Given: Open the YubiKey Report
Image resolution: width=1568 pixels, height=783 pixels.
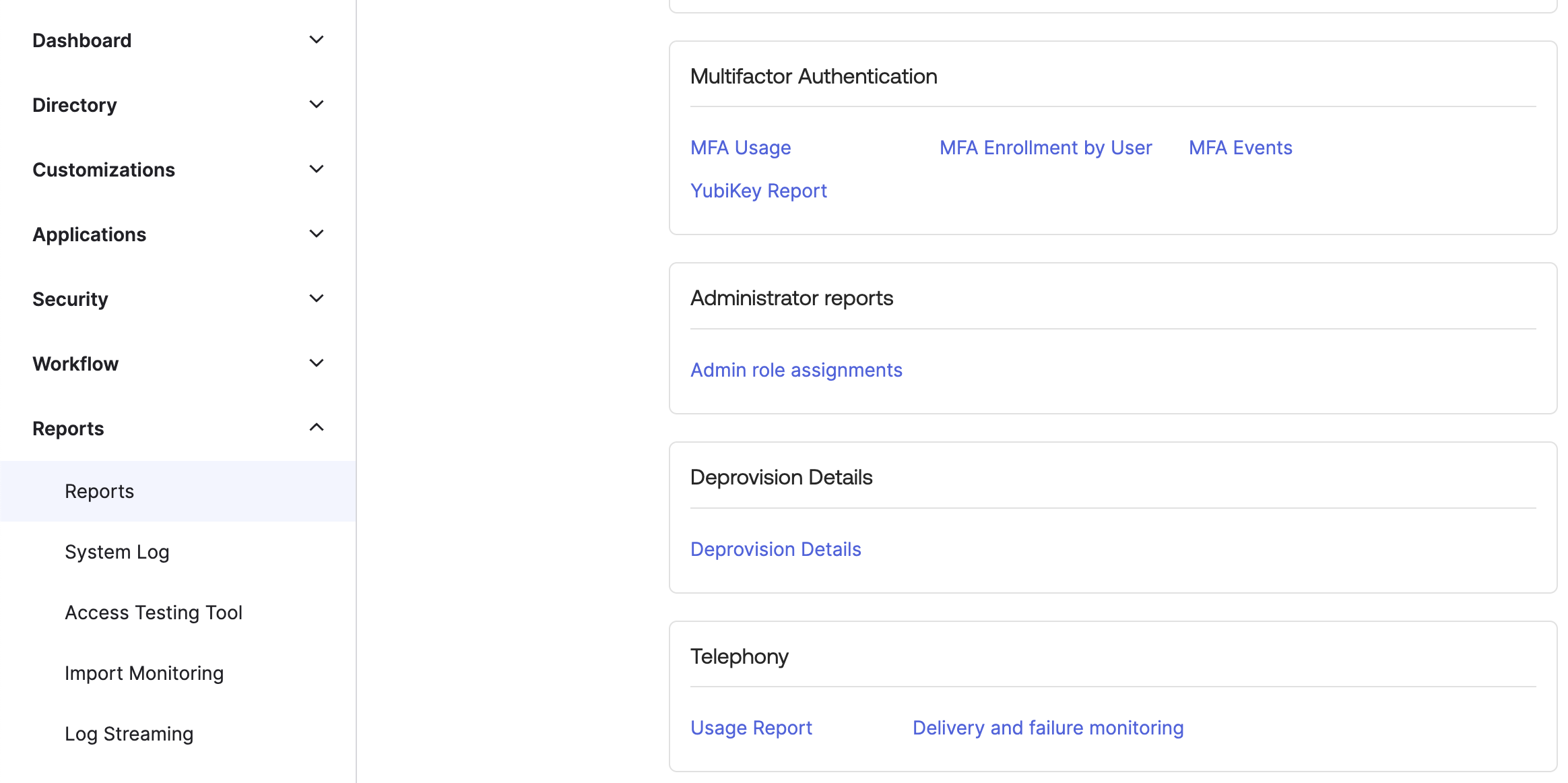Looking at the screenshot, I should point(758,190).
